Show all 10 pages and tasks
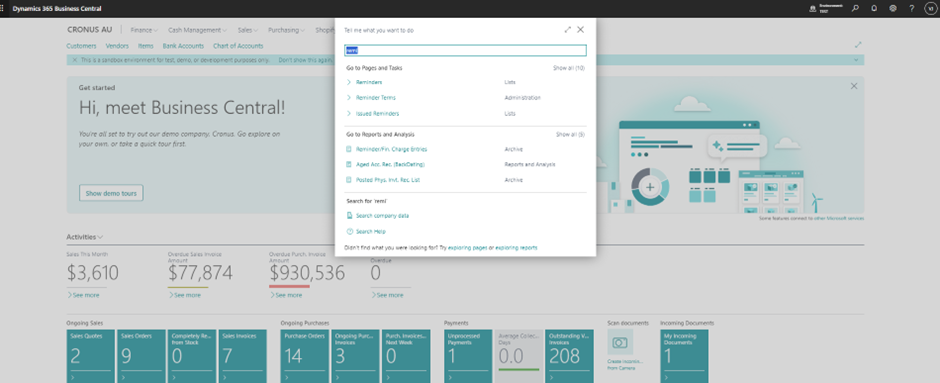The width and height of the screenshot is (940, 383). [x=569, y=68]
